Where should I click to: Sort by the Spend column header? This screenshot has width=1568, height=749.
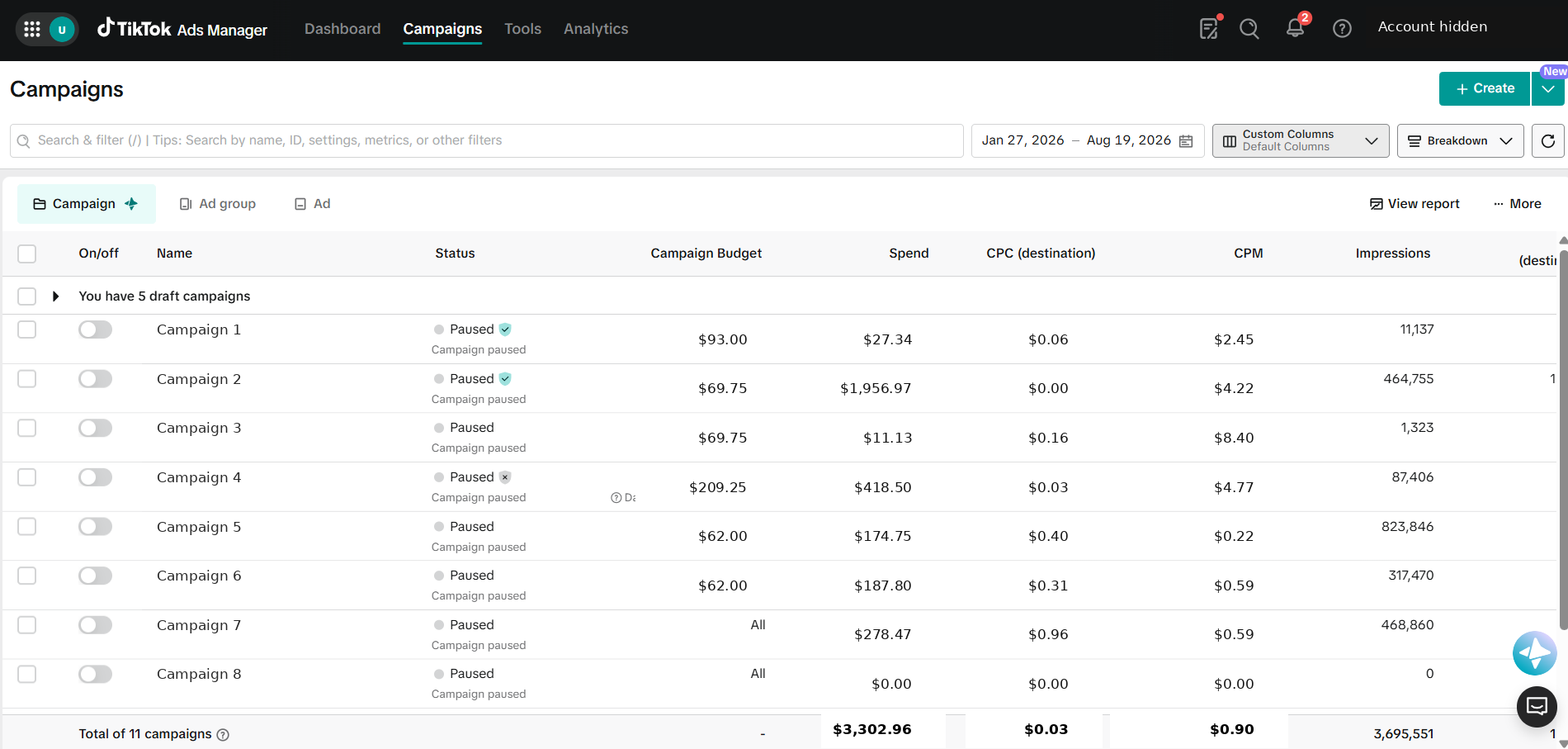tap(909, 254)
